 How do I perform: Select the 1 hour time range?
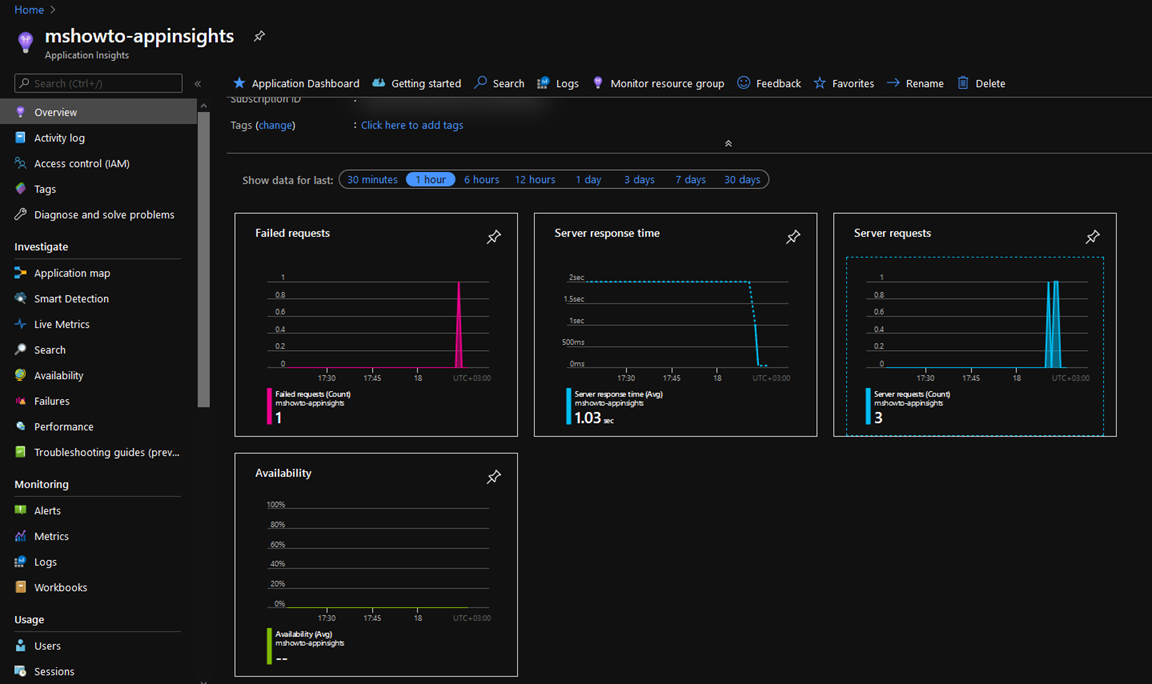coord(431,180)
